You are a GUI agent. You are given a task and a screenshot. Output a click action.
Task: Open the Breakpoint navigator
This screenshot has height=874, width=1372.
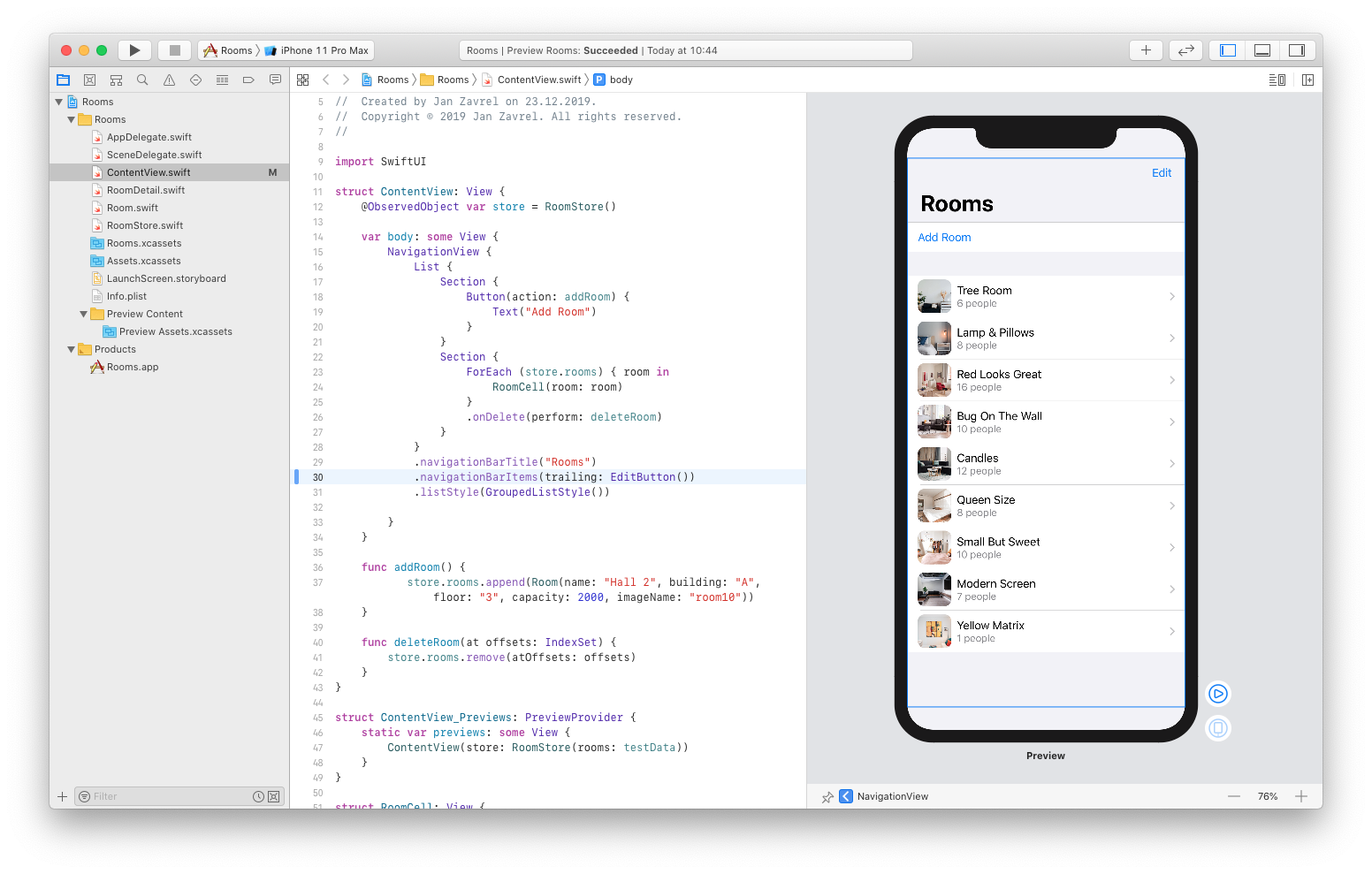coord(248,79)
